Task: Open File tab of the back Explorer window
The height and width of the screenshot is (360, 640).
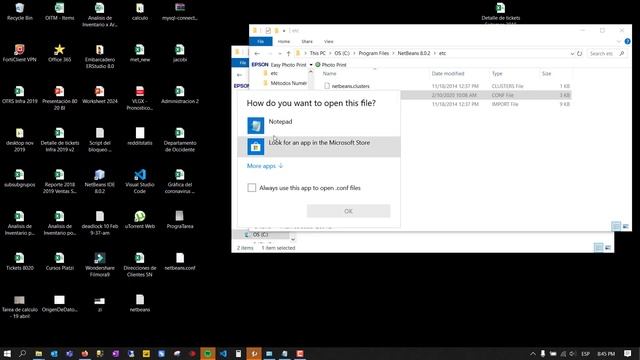Action: [x=242, y=62]
